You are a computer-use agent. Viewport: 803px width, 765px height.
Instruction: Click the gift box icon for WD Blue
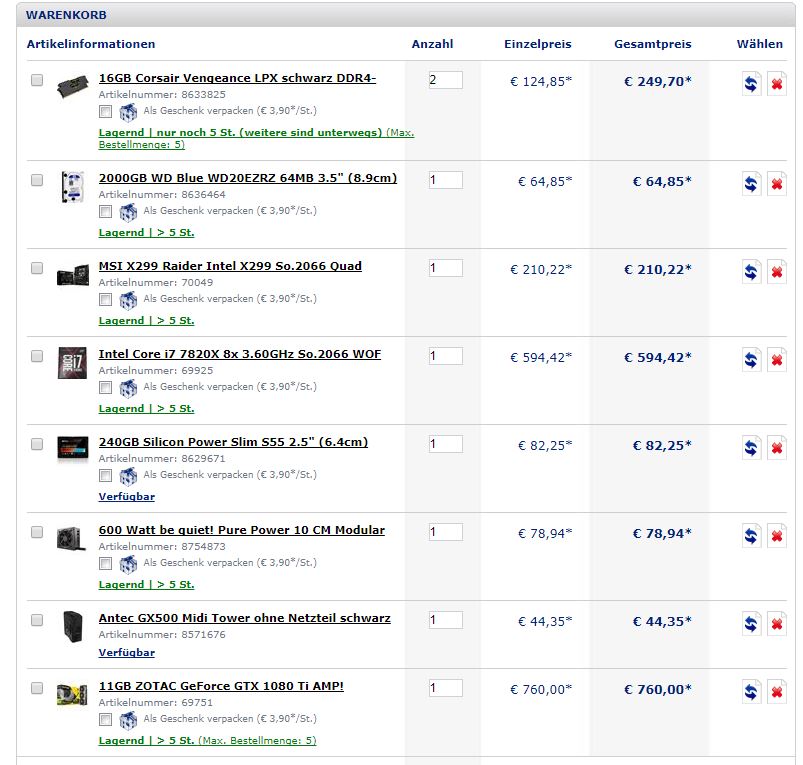coord(128,212)
